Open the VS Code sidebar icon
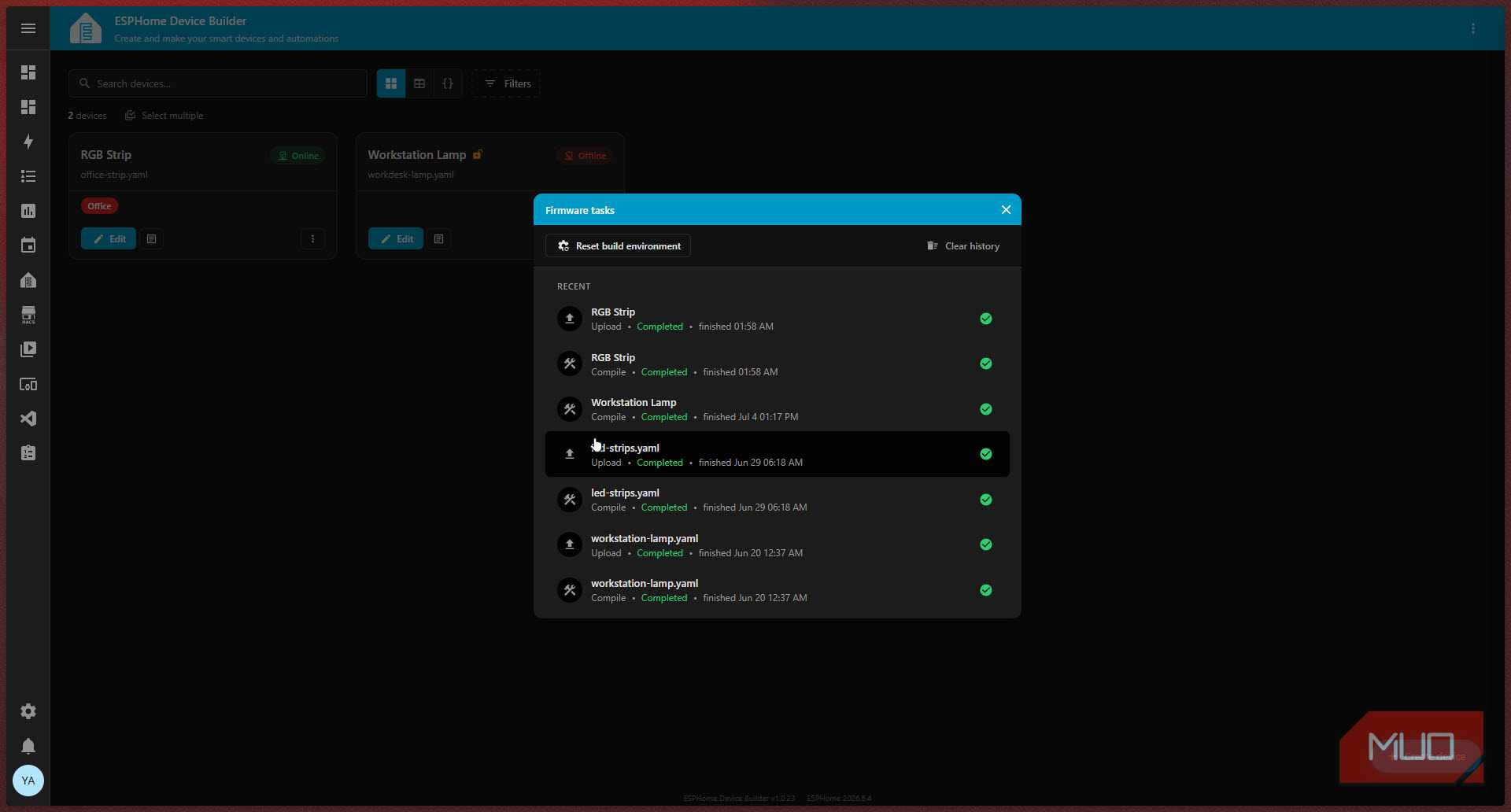 click(28, 419)
